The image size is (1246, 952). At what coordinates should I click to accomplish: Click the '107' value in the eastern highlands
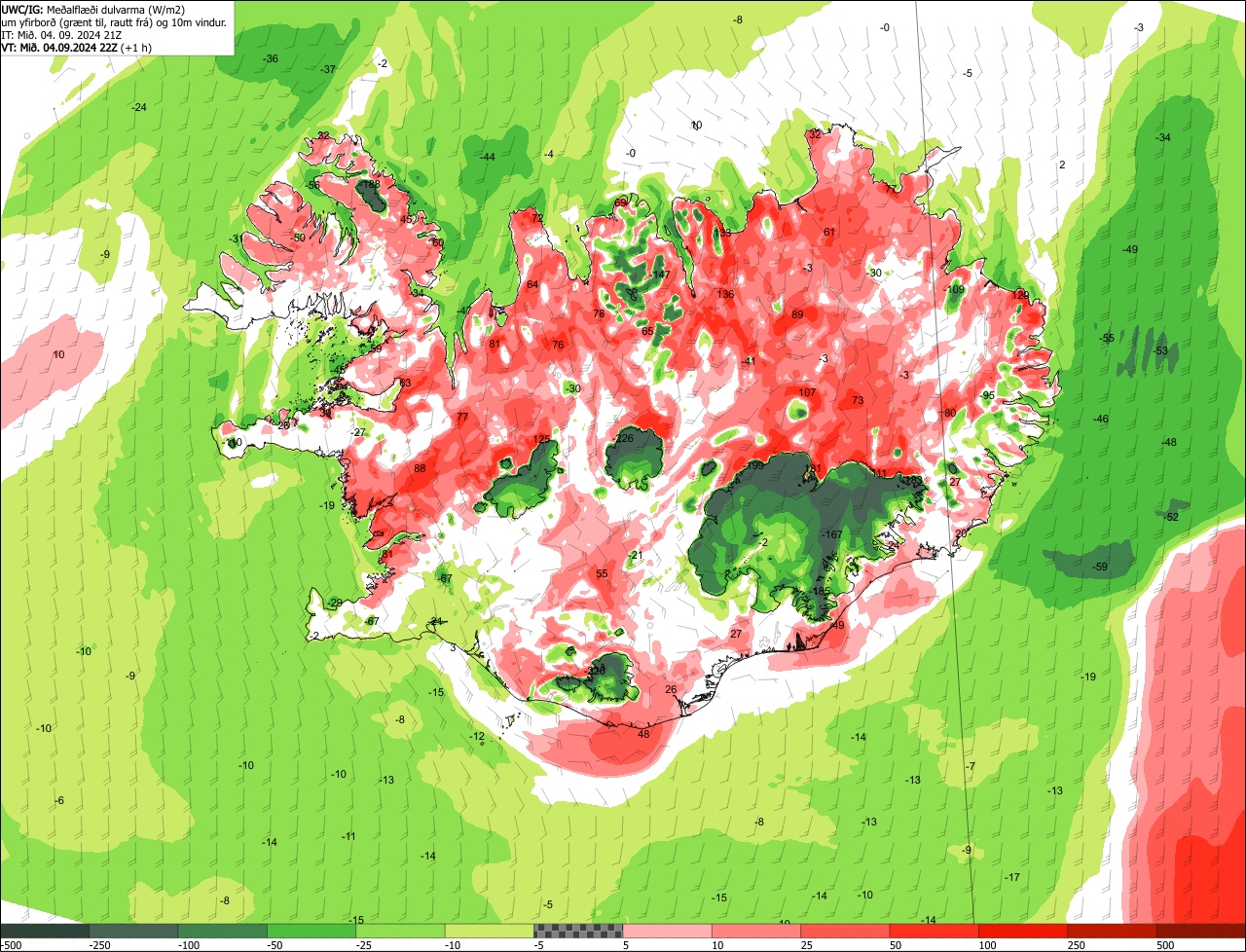click(x=807, y=392)
